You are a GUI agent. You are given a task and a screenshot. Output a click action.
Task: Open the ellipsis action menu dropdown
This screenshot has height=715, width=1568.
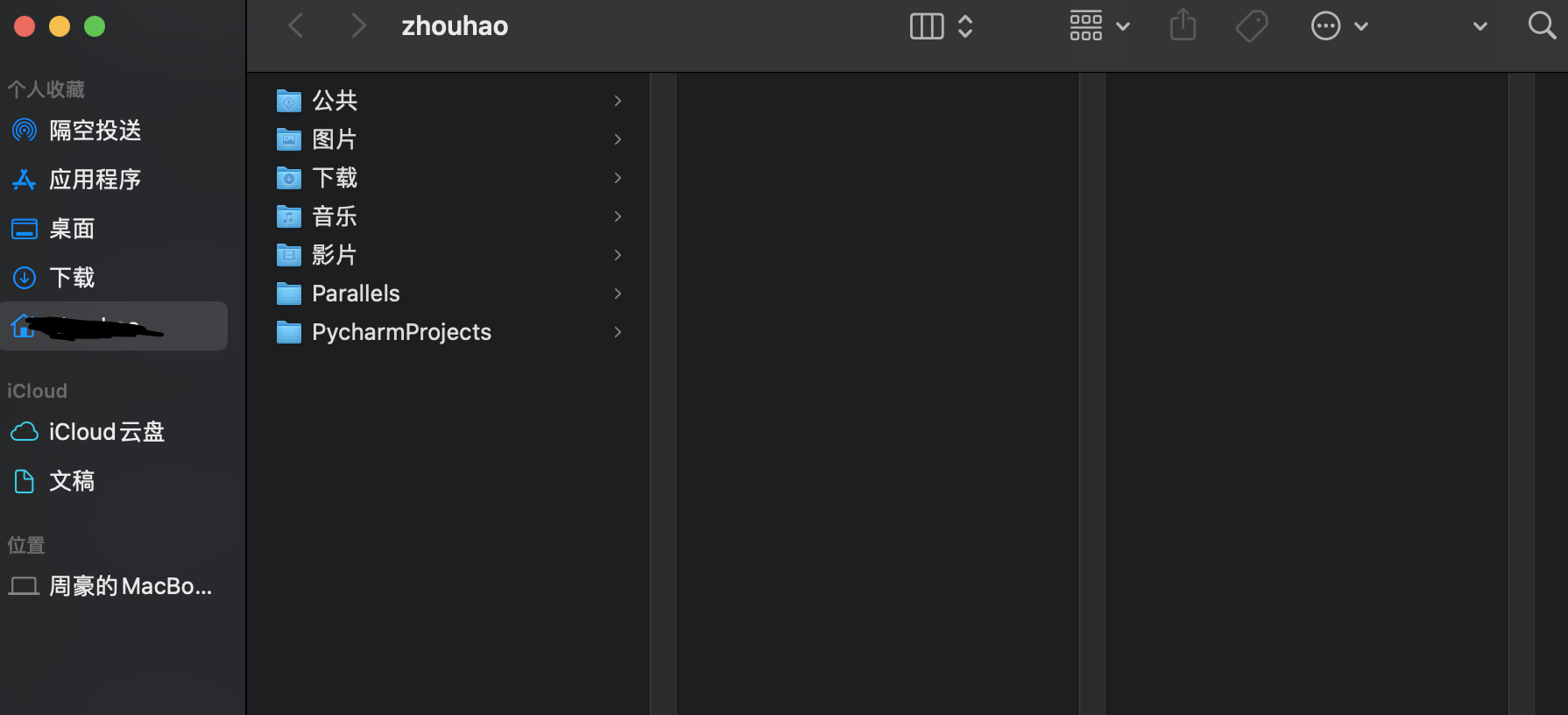click(x=1338, y=26)
